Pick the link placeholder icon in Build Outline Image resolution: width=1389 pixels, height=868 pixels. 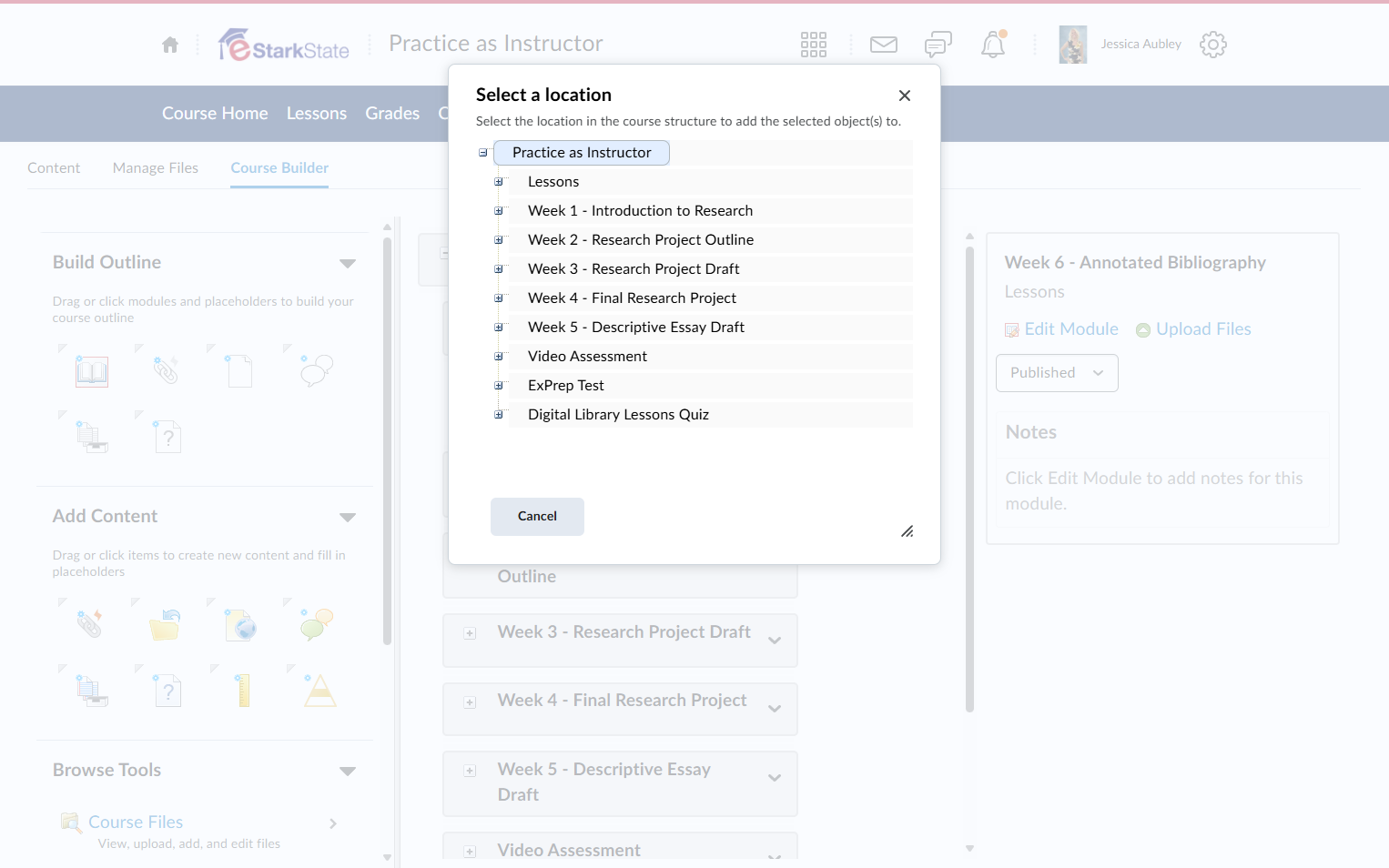[166, 370]
